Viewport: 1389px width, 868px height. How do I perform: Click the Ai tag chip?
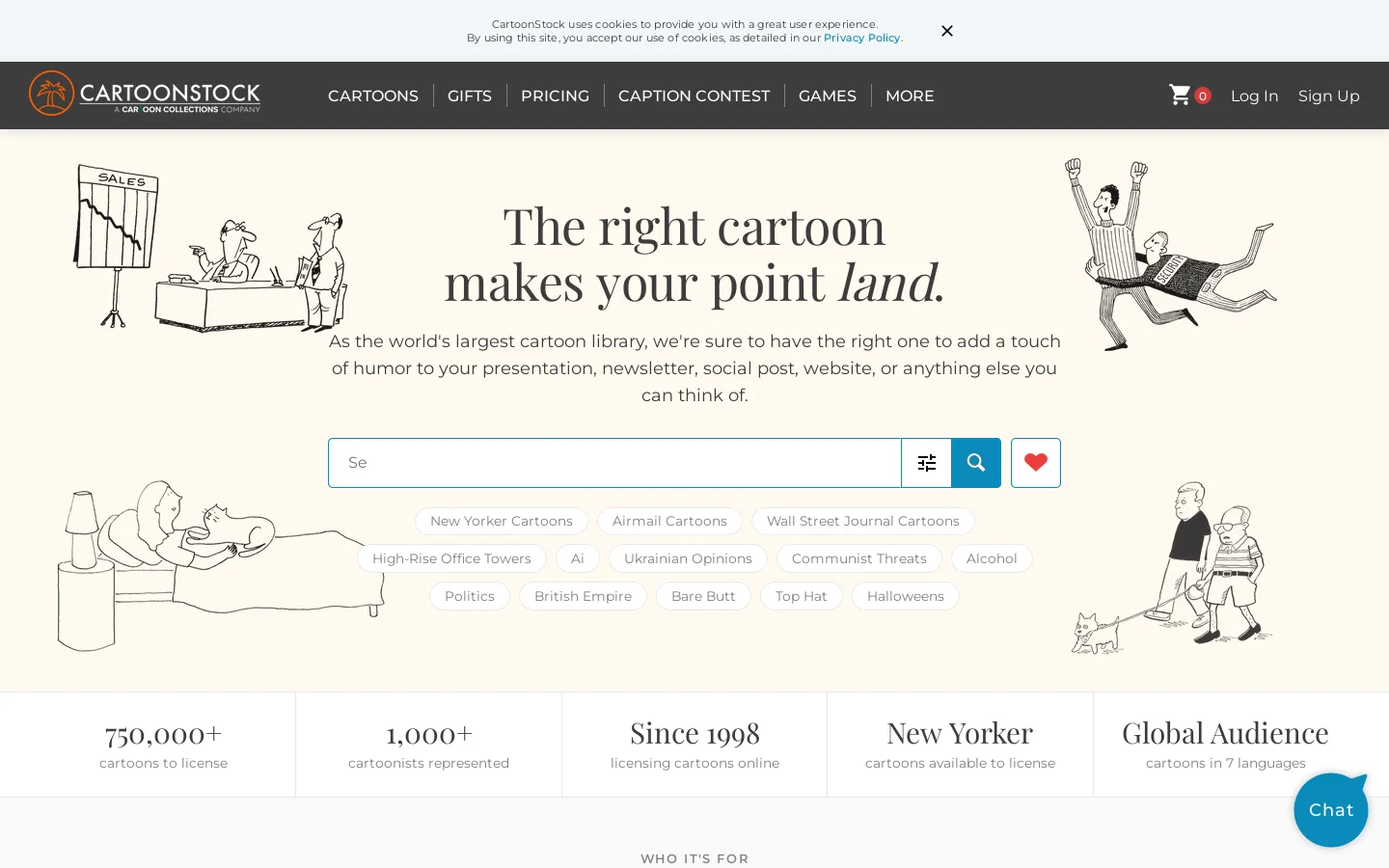click(578, 558)
